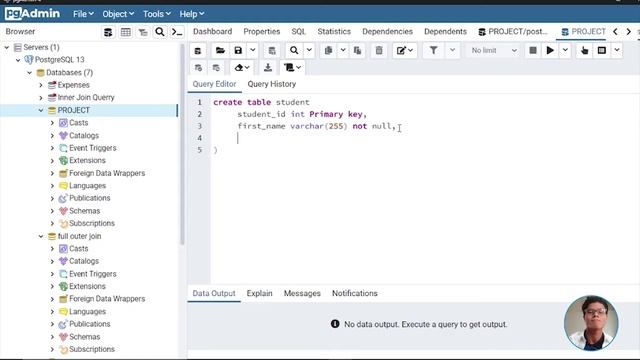This screenshot has height=360, width=640.
Task: Expand the Expenses database node
Action: (41, 85)
